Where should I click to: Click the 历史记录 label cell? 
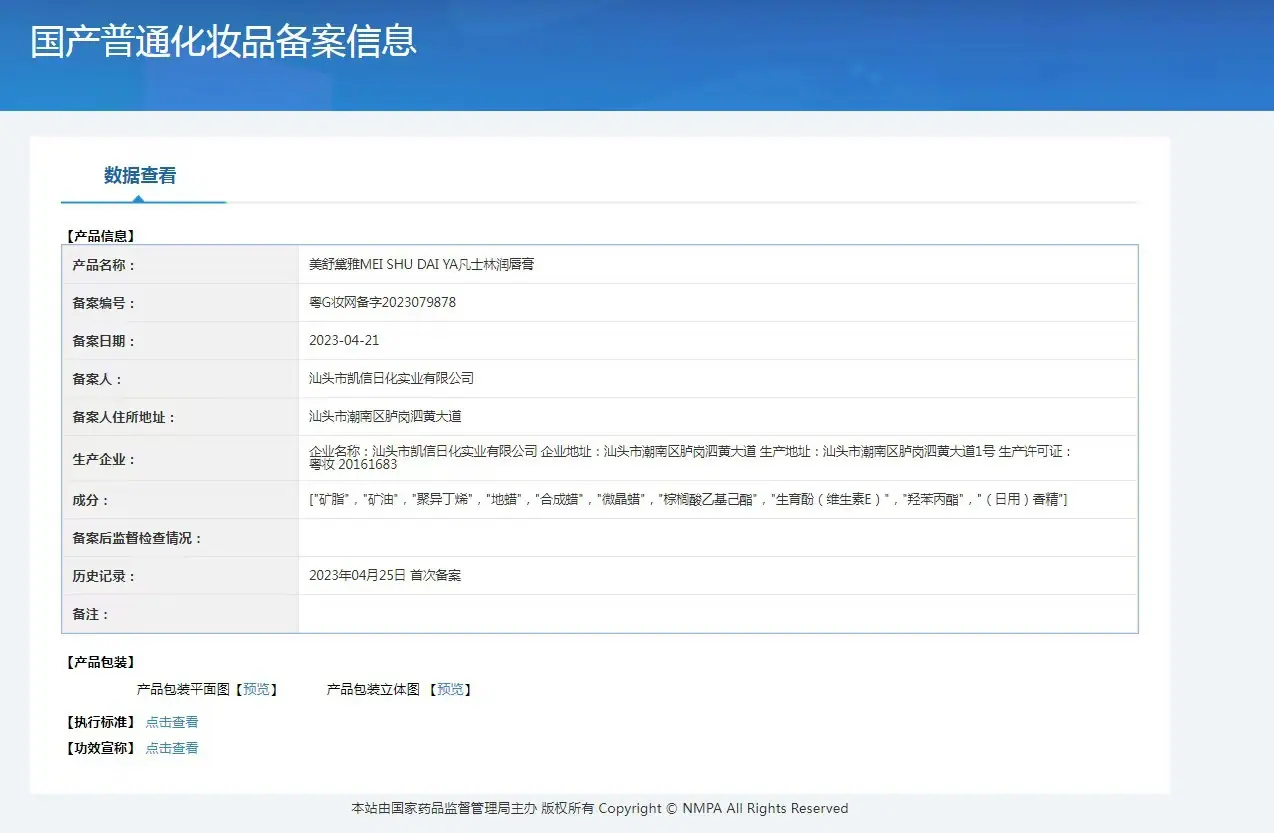point(181,576)
